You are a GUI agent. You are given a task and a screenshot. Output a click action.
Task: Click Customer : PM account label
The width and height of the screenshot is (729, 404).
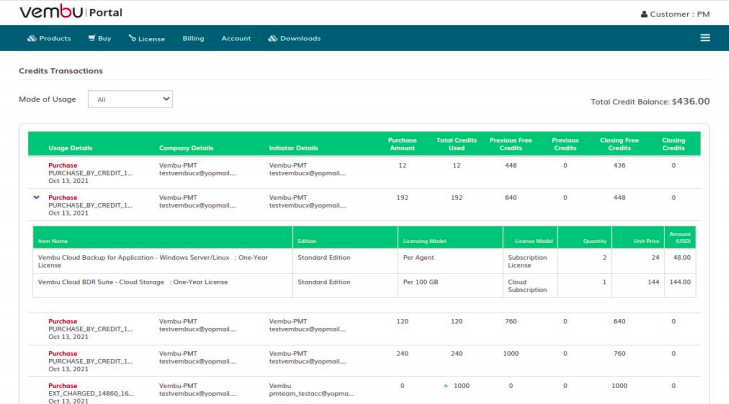pyautogui.click(x=680, y=14)
